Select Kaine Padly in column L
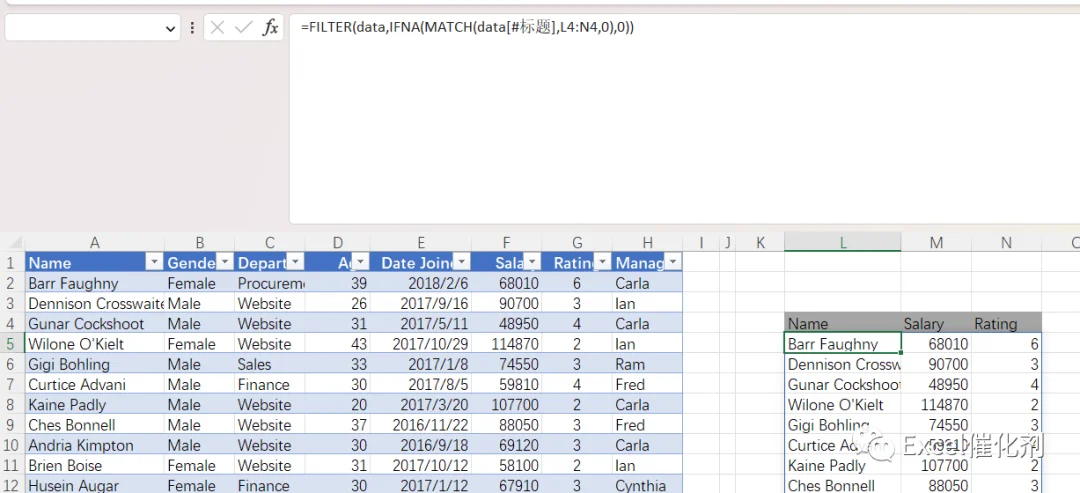 tap(842, 465)
